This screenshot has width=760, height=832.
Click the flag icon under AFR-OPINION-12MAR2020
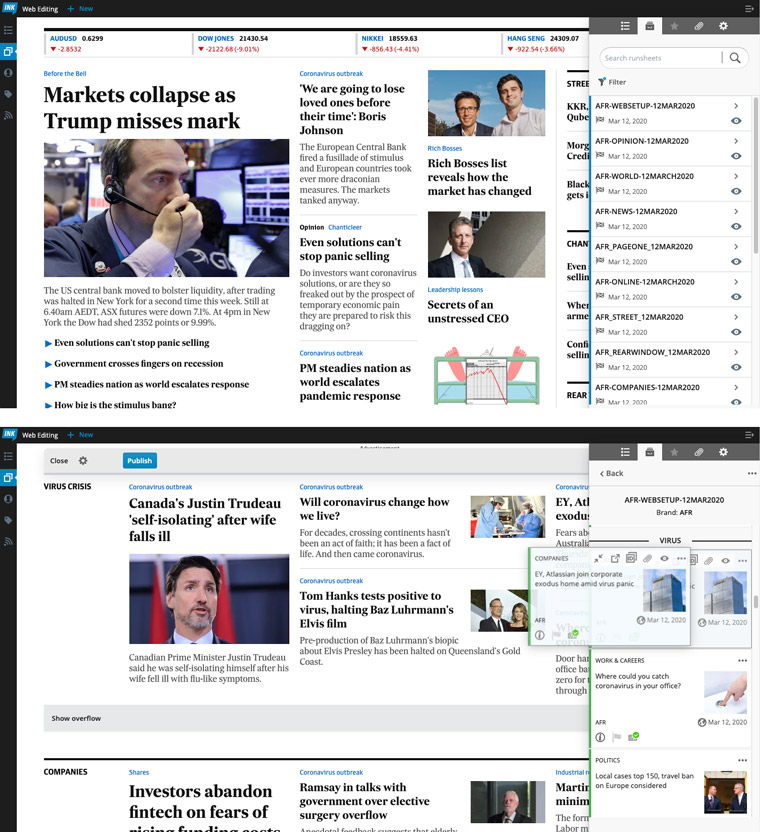[x=600, y=155]
